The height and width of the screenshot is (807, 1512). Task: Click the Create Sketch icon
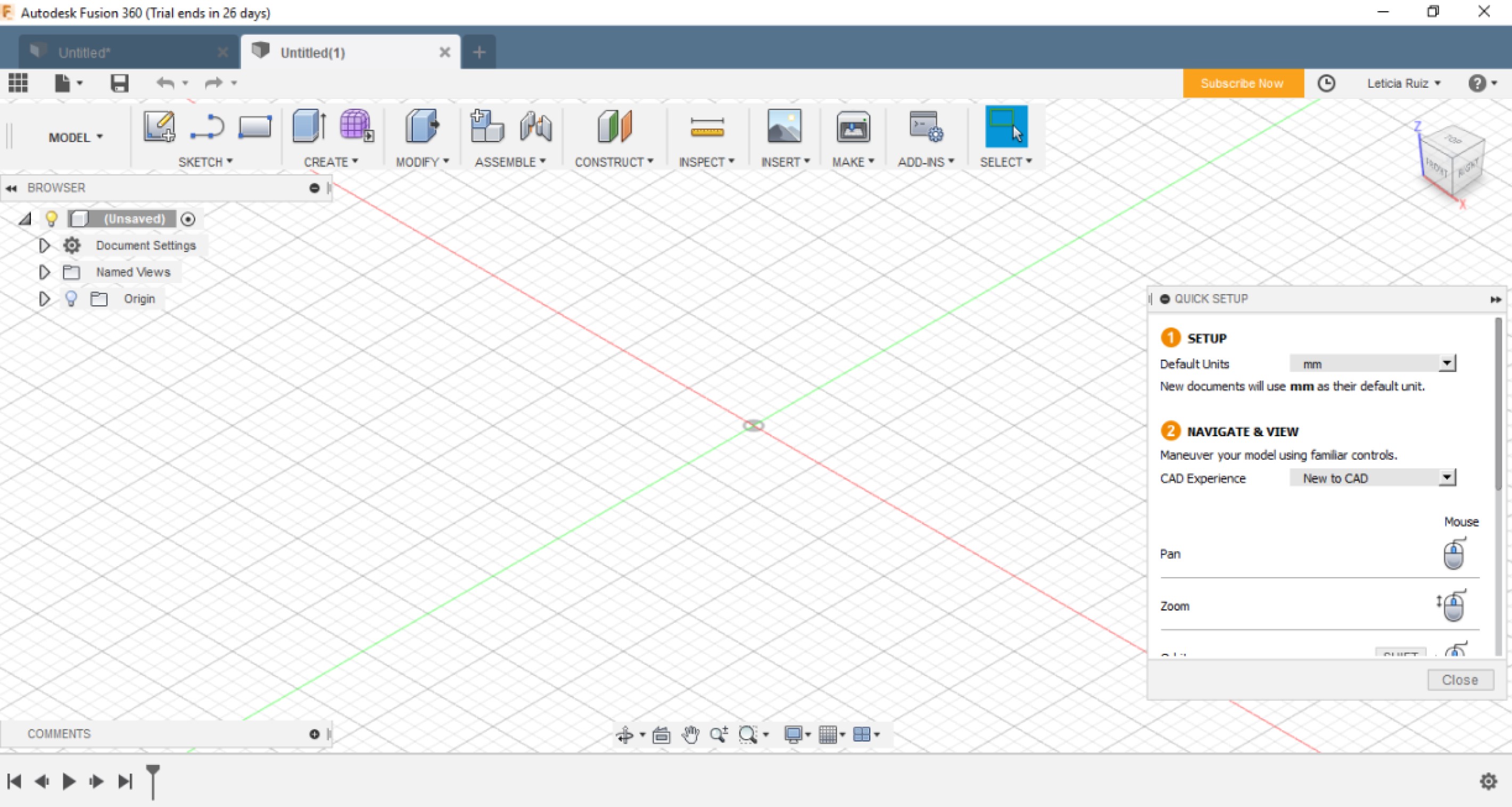click(159, 126)
